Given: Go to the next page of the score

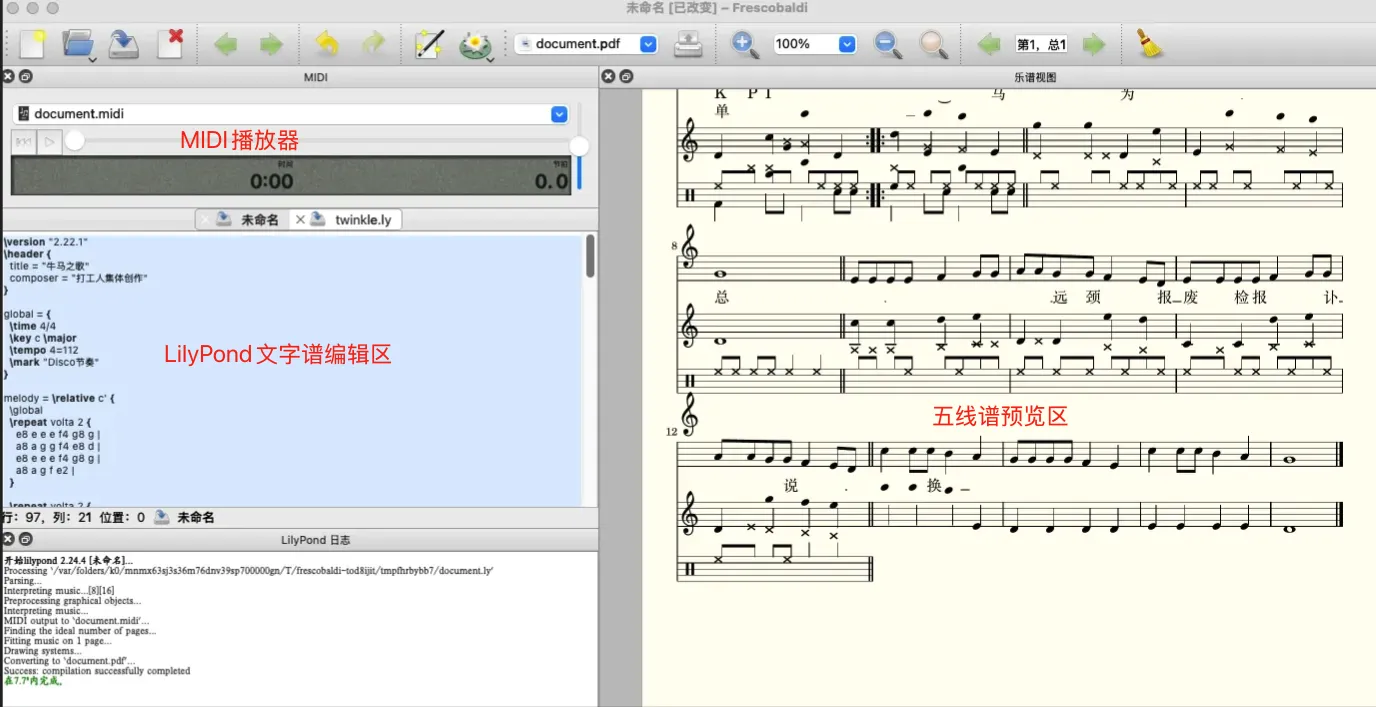Looking at the screenshot, I should (1094, 44).
